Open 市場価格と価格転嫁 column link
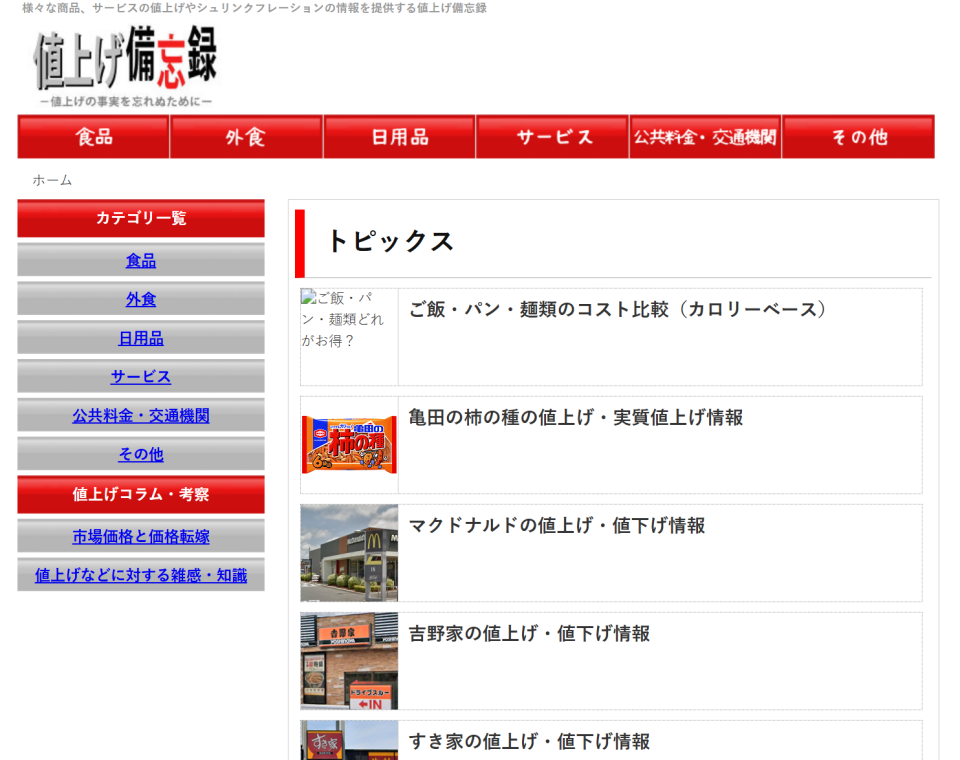This screenshot has height=760, width=960. [141, 537]
